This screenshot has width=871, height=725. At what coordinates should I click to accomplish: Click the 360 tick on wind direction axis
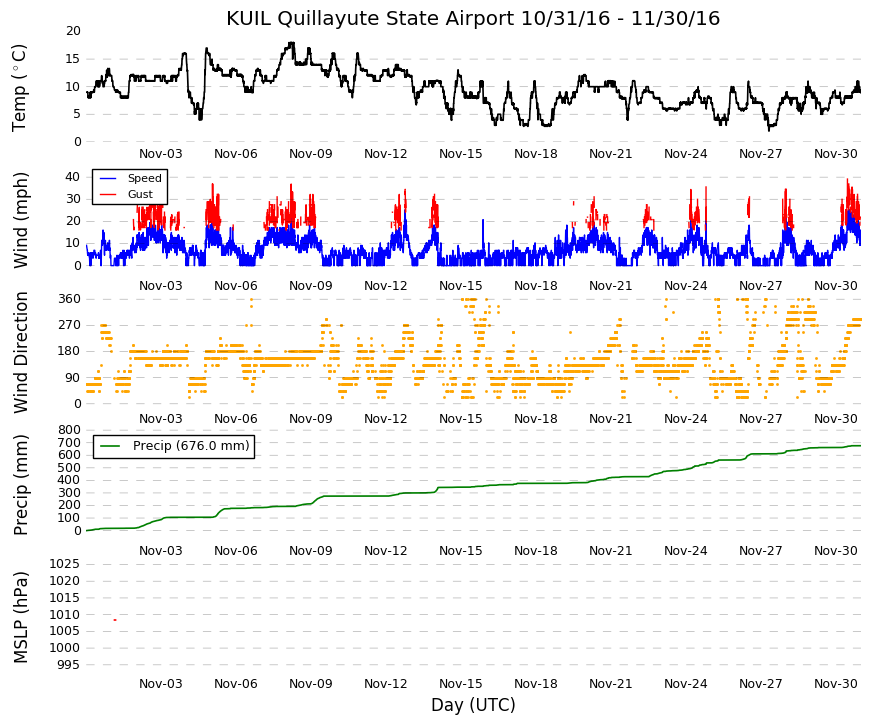(69, 299)
